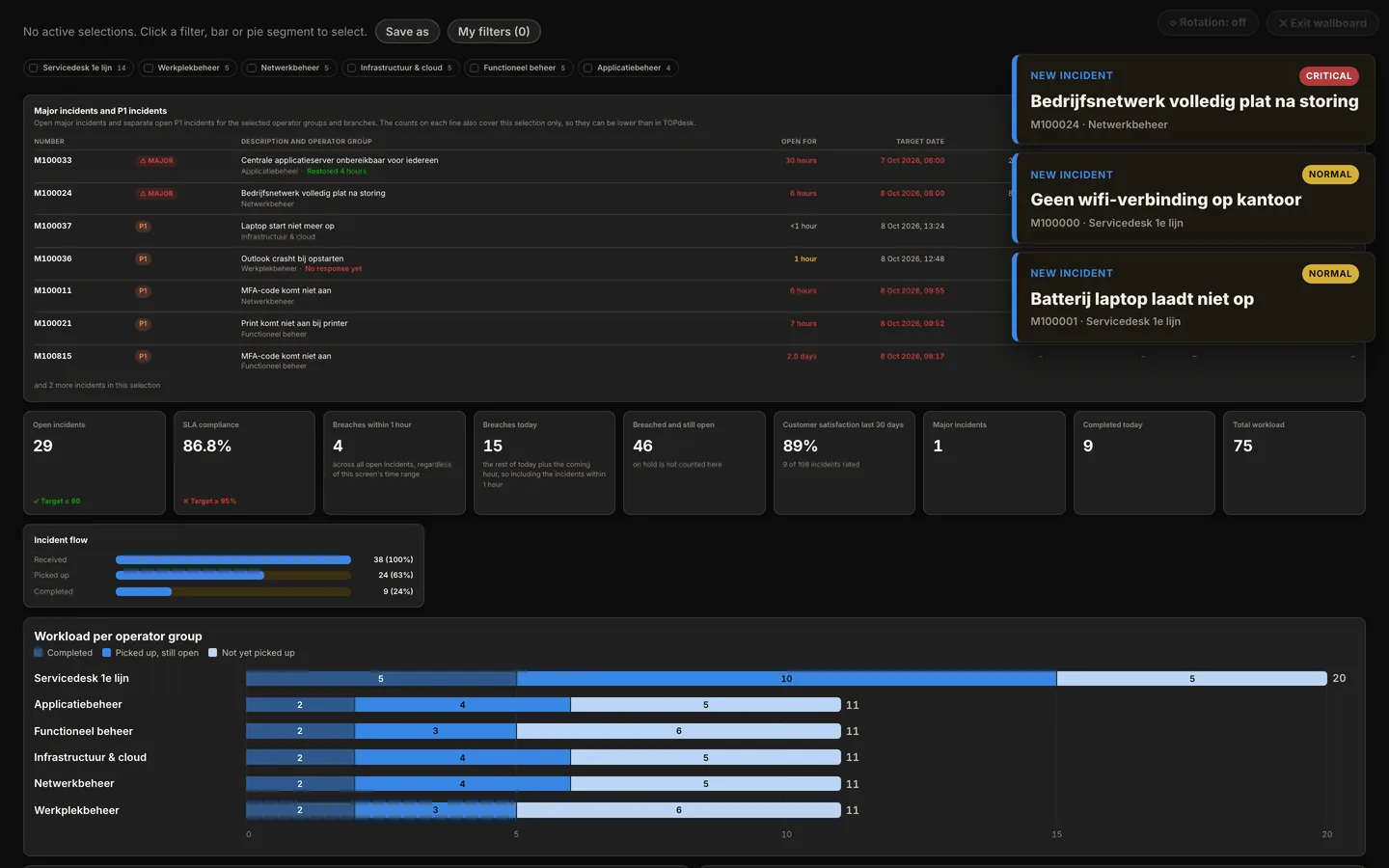Open My filters (0)
The width and height of the screenshot is (1389, 868).
tap(494, 32)
